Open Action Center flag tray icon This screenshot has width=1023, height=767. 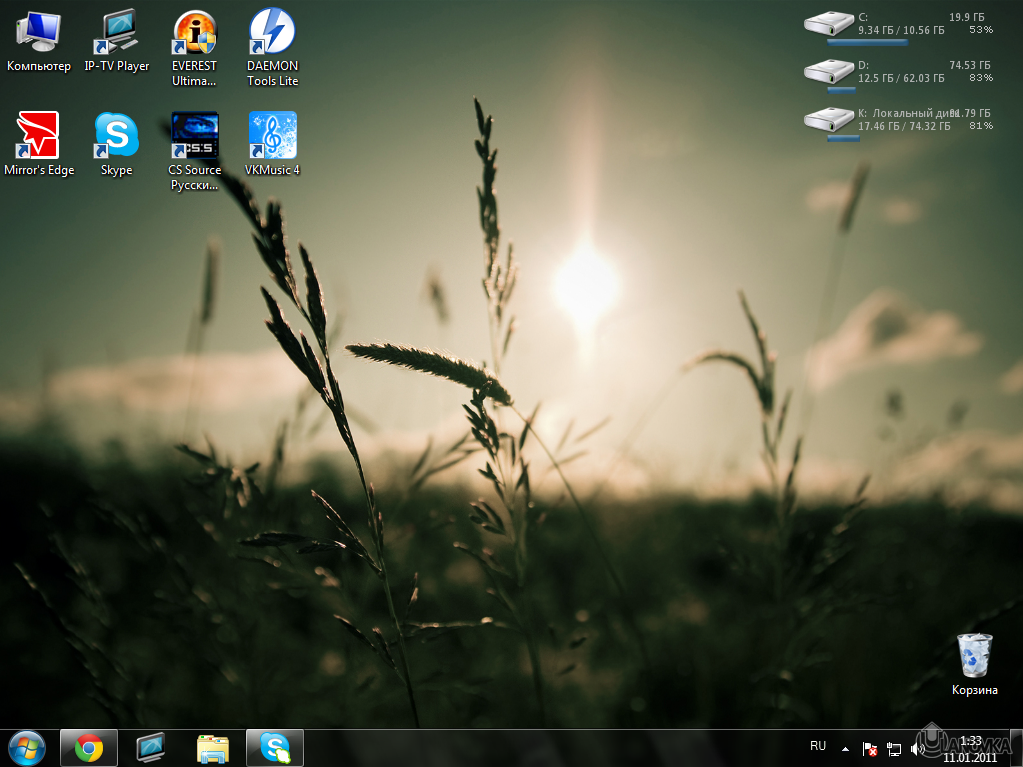pyautogui.click(x=869, y=748)
